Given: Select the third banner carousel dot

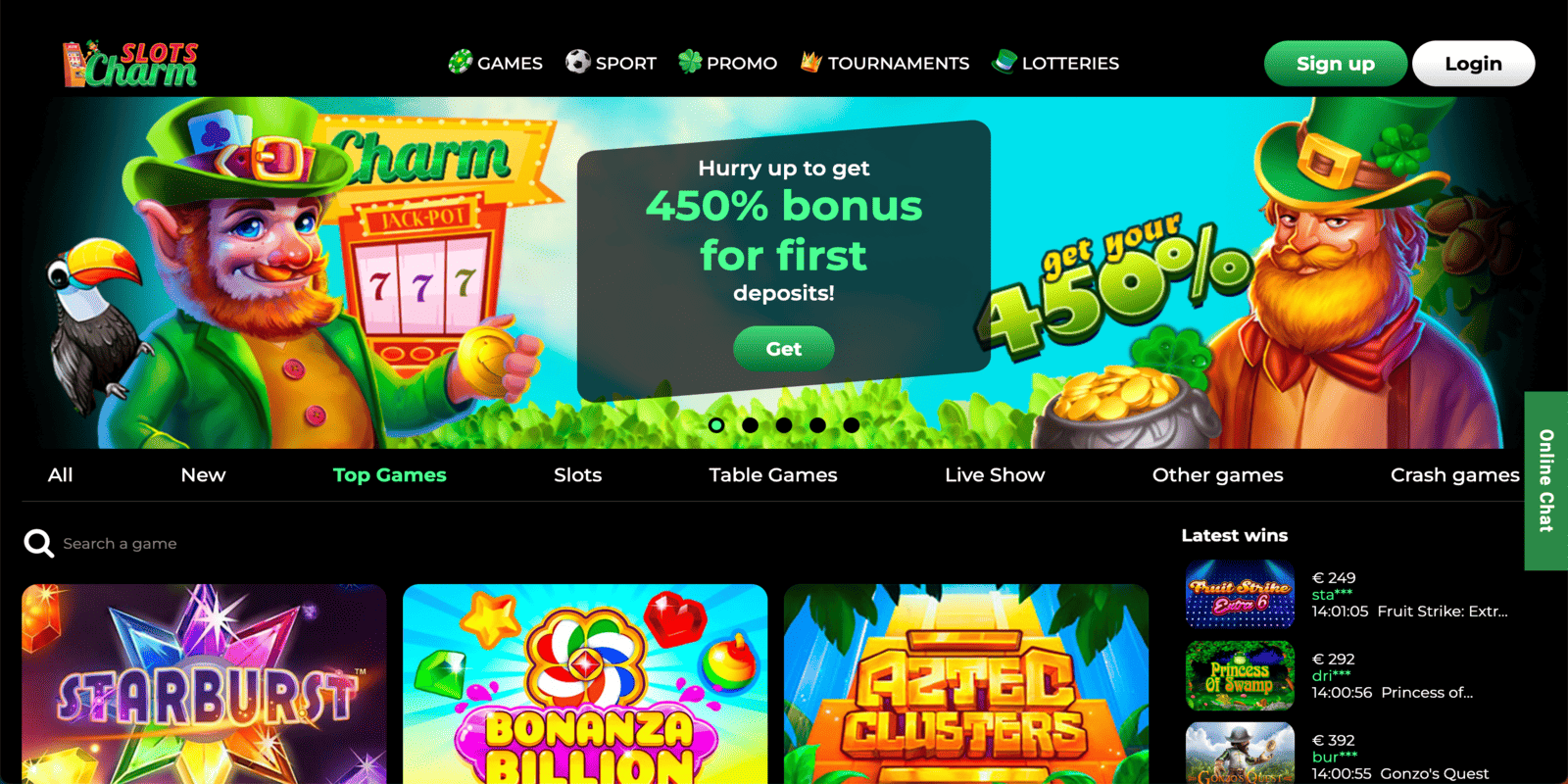Looking at the screenshot, I should tap(784, 425).
